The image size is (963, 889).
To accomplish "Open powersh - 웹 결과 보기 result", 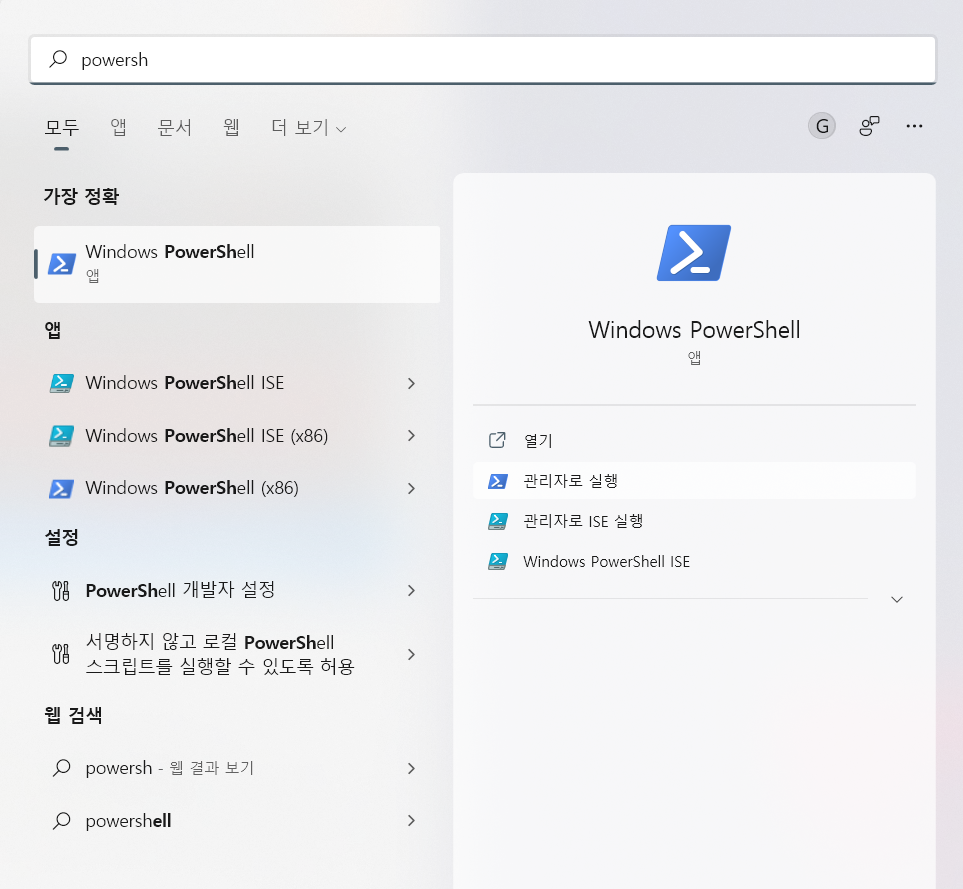I will [237, 768].
